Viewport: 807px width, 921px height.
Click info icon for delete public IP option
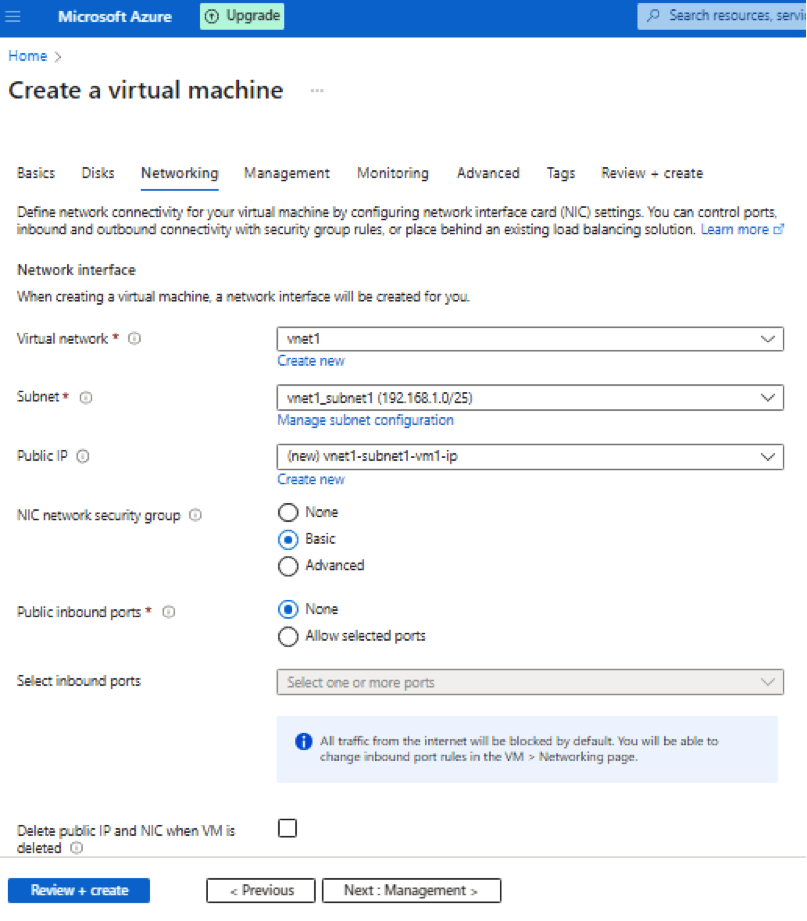tap(77, 848)
